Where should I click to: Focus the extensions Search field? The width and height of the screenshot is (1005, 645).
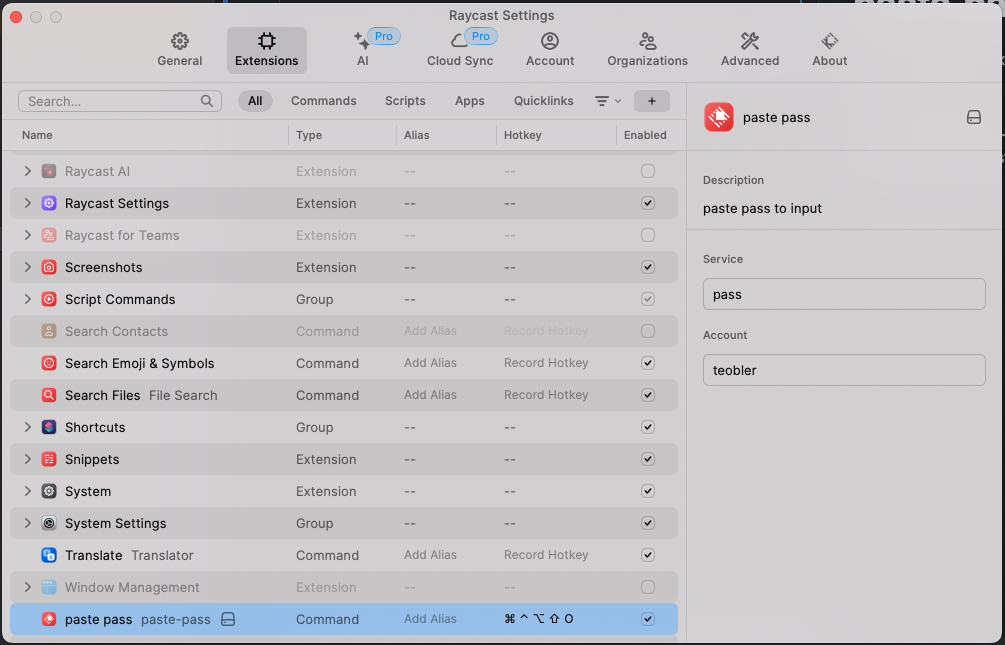120,101
